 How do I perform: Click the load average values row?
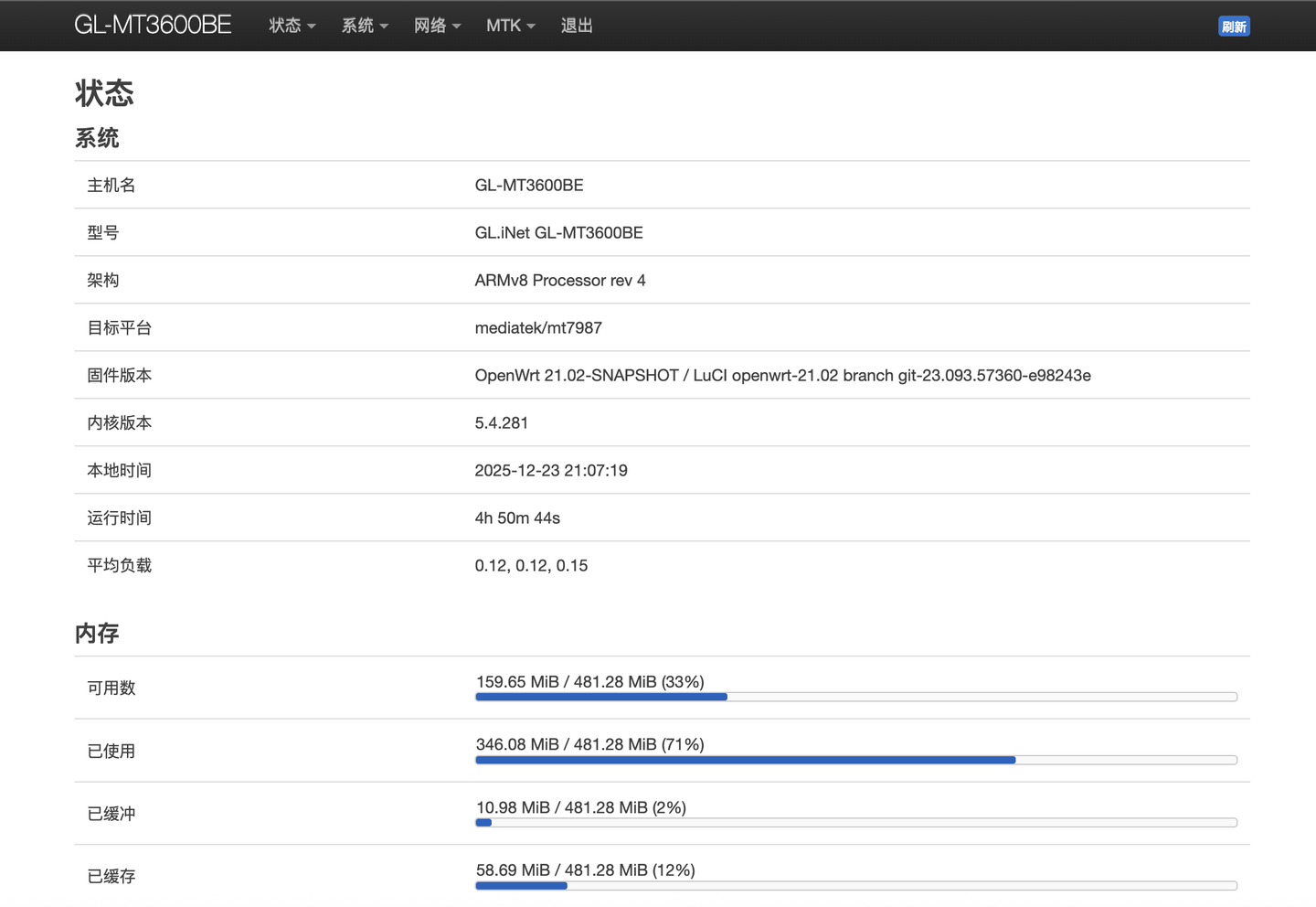[x=531, y=565]
